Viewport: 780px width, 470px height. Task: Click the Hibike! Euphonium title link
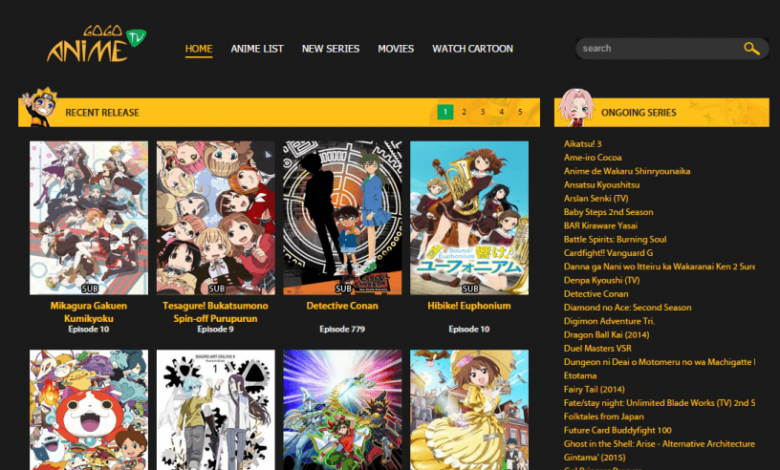(469, 306)
